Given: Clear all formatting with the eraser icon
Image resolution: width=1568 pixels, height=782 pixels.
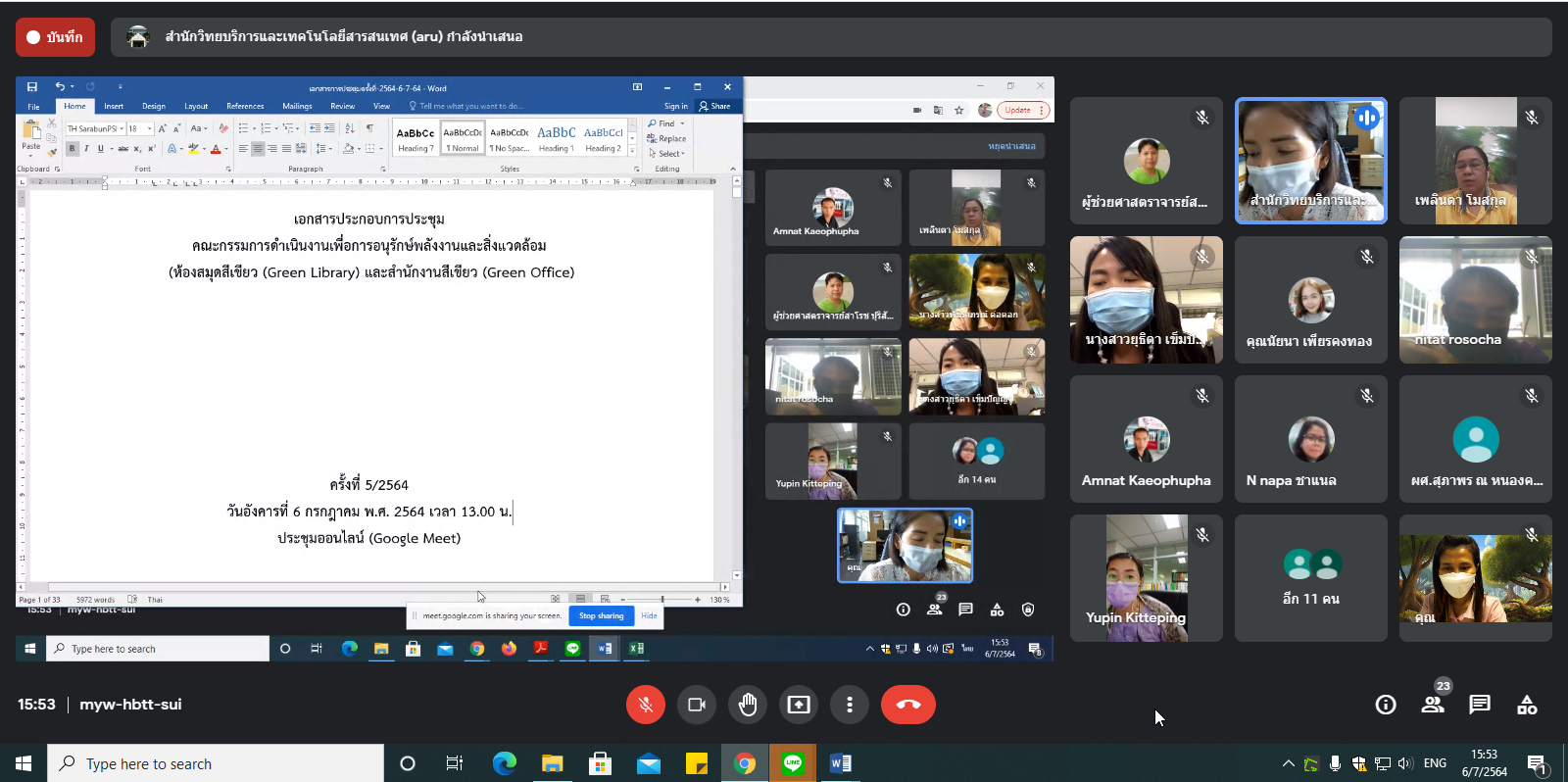Looking at the screenshot, I should [223, 128].
